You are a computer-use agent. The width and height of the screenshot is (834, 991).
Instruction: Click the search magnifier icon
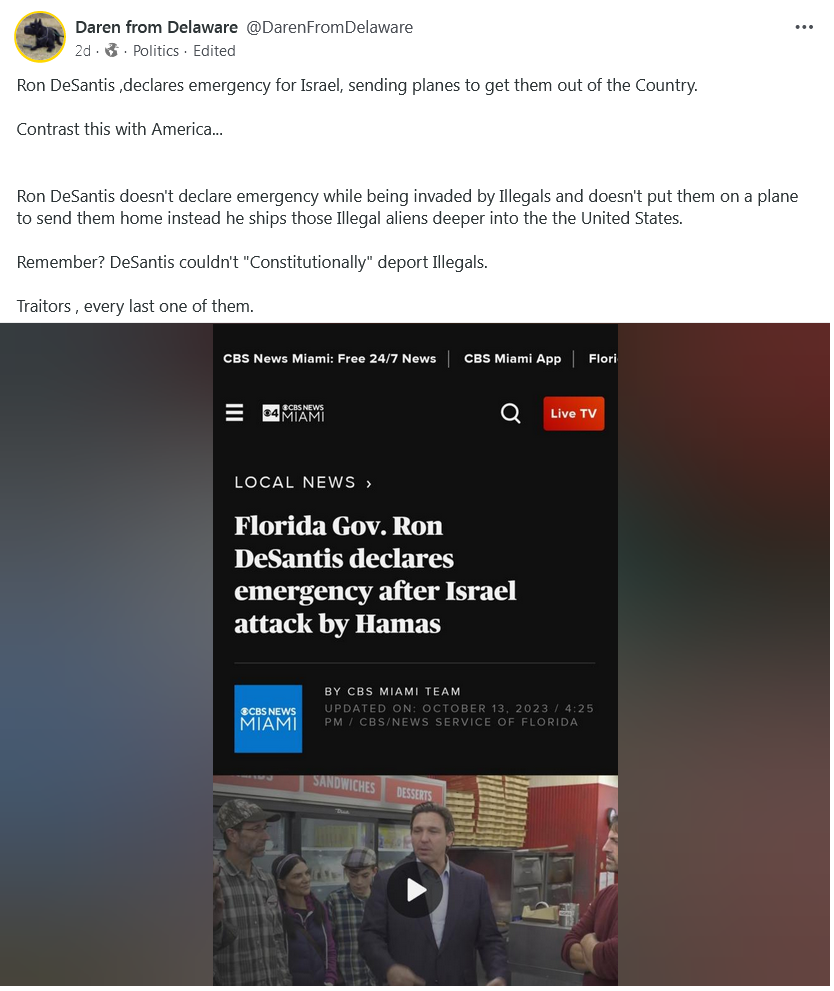click(511, 413)
